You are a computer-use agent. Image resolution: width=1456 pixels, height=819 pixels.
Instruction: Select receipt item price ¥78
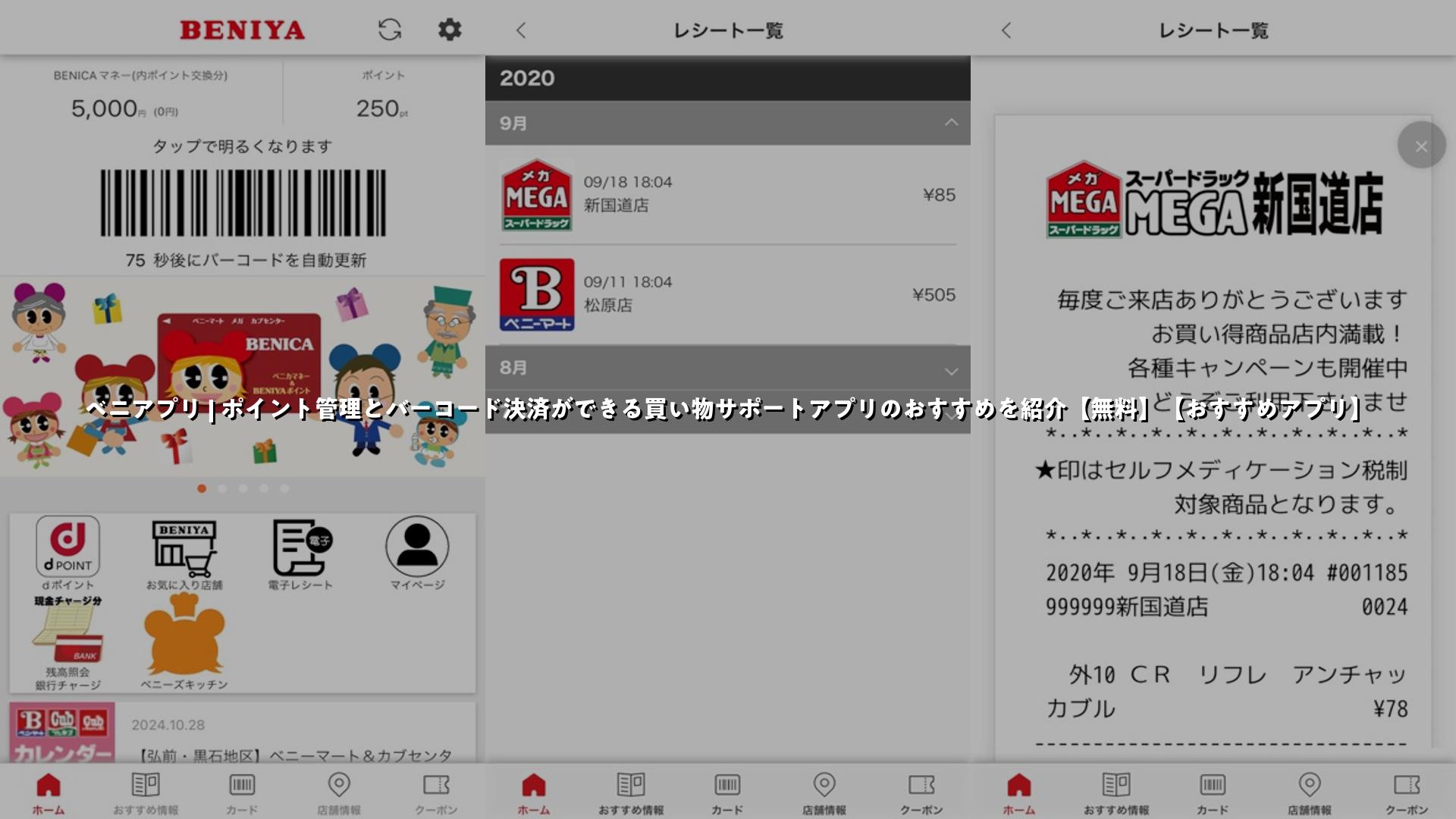pos(1391,708)
